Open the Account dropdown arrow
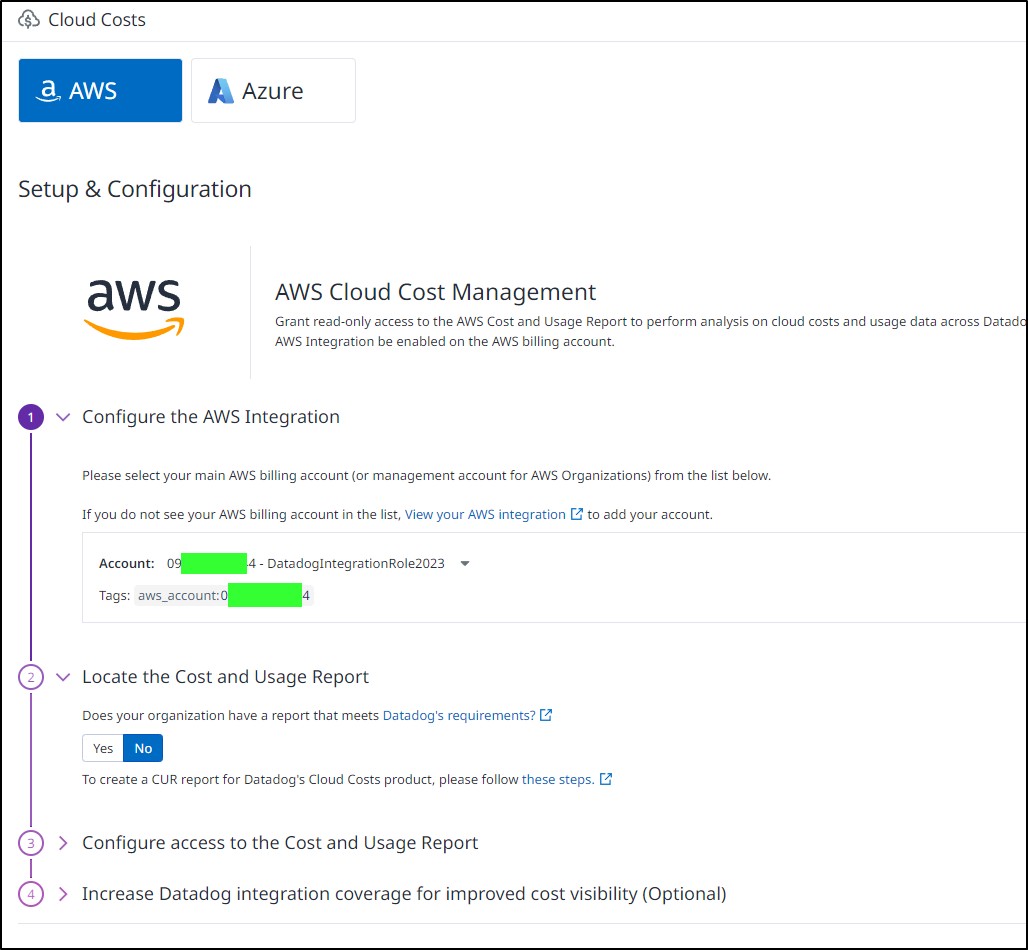The width and height of the screenshot is (1028, 950). point(465,564)
